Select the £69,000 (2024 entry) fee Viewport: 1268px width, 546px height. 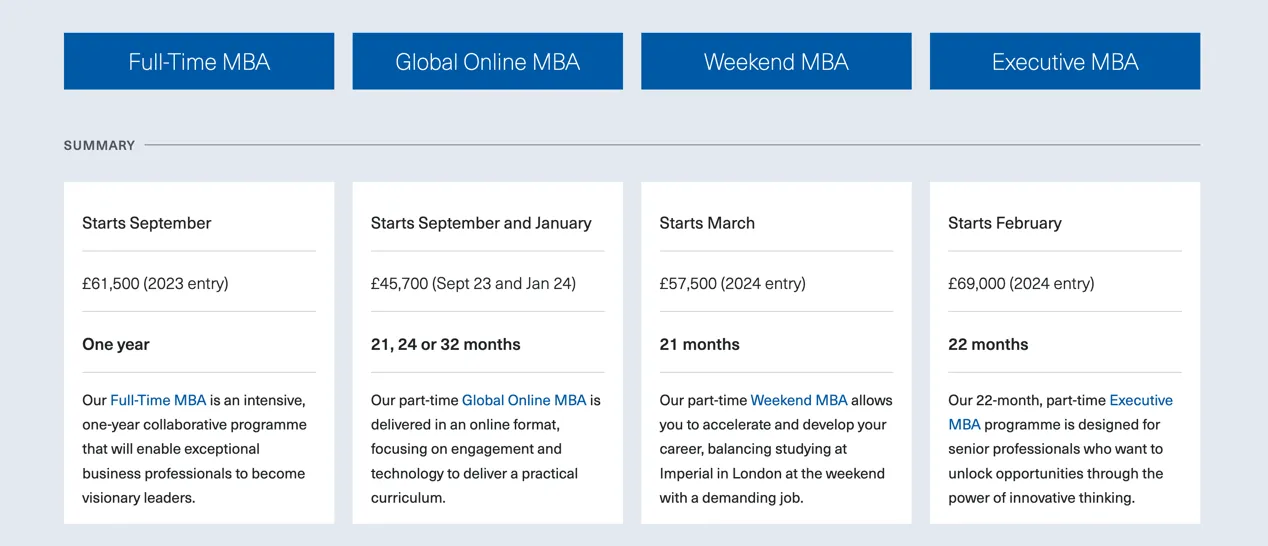coord(1021,283)
